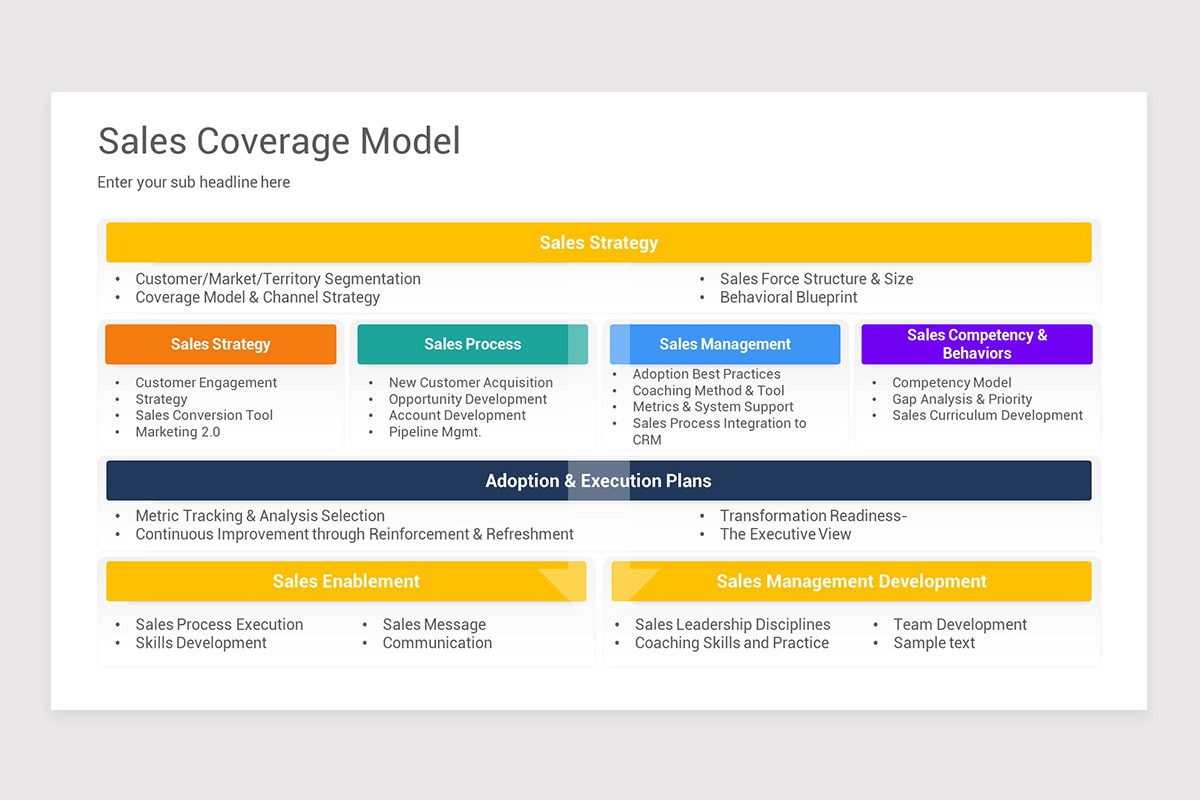Select the Behavioral Blueprint bullet item
The image size is (1200, 800).
789,297
